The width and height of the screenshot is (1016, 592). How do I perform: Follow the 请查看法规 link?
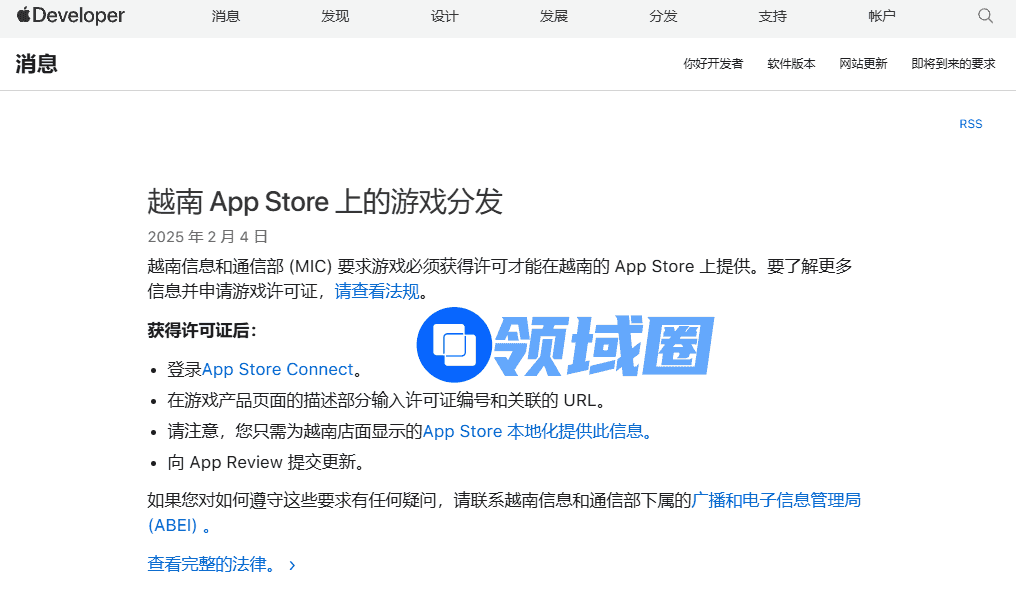pos(377,292)
